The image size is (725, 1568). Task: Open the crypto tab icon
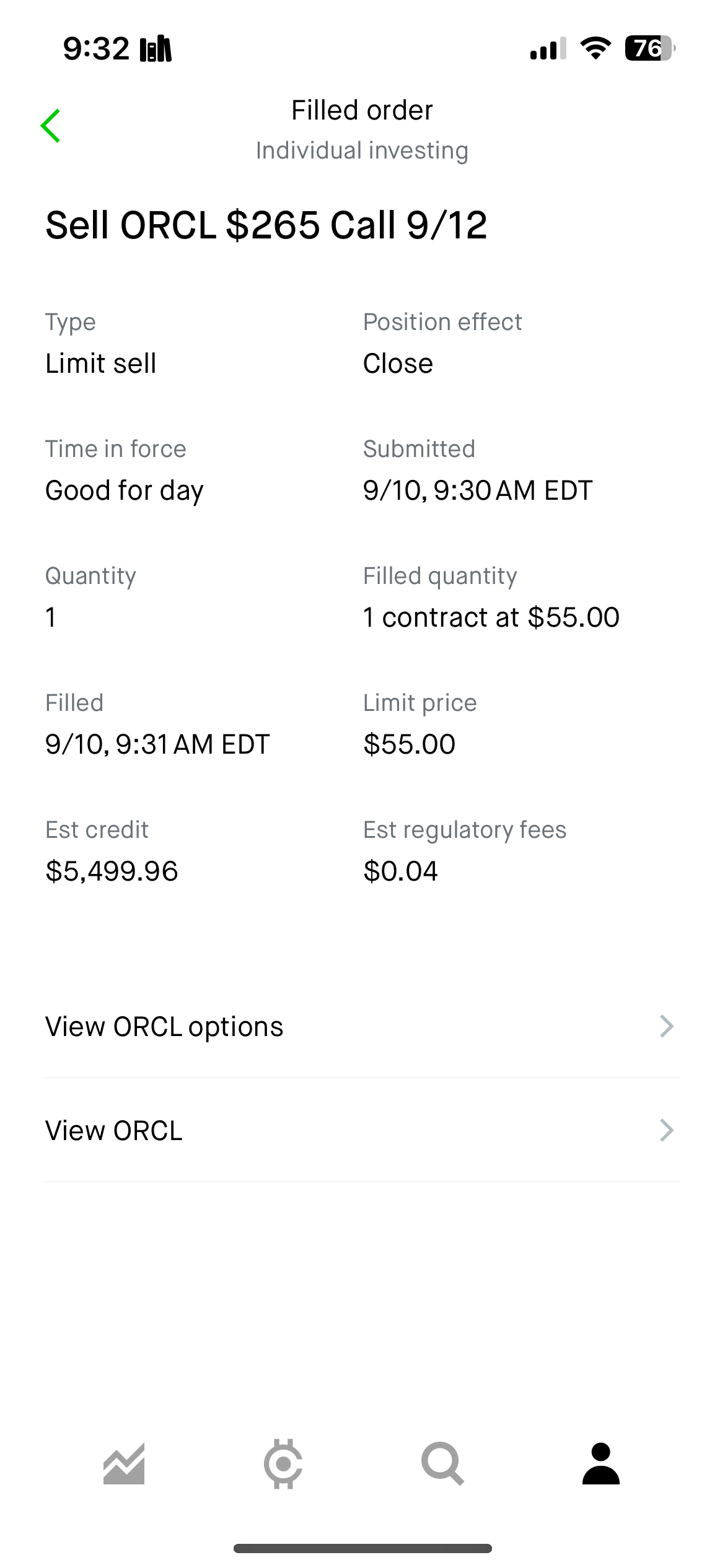(283, 1464)
